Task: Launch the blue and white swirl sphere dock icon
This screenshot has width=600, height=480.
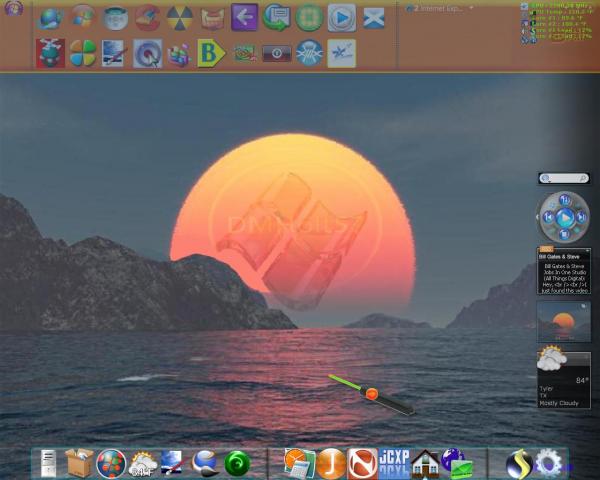Action: tap(205, 464)
